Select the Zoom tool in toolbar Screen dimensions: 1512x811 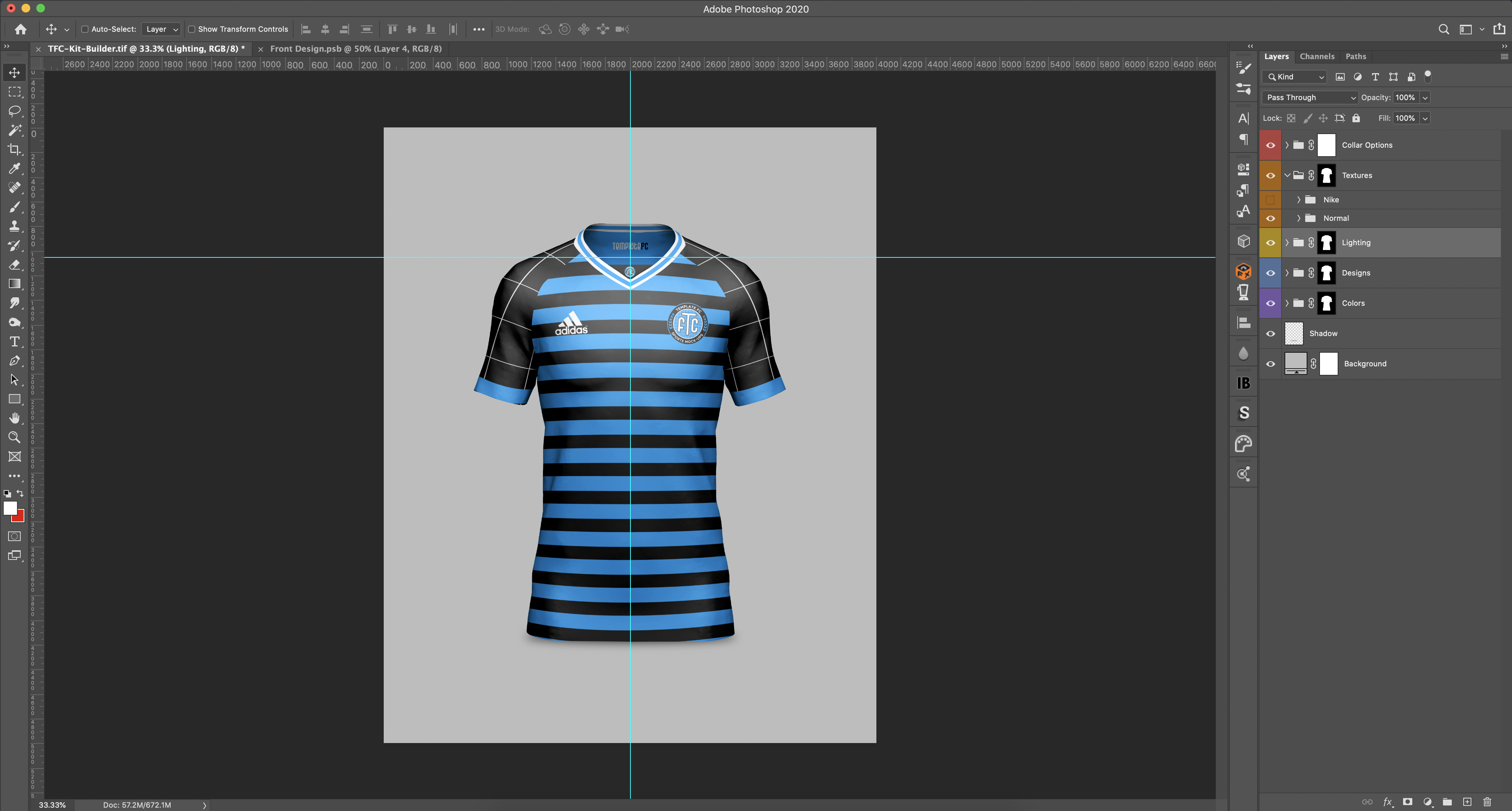coord(14,437)
